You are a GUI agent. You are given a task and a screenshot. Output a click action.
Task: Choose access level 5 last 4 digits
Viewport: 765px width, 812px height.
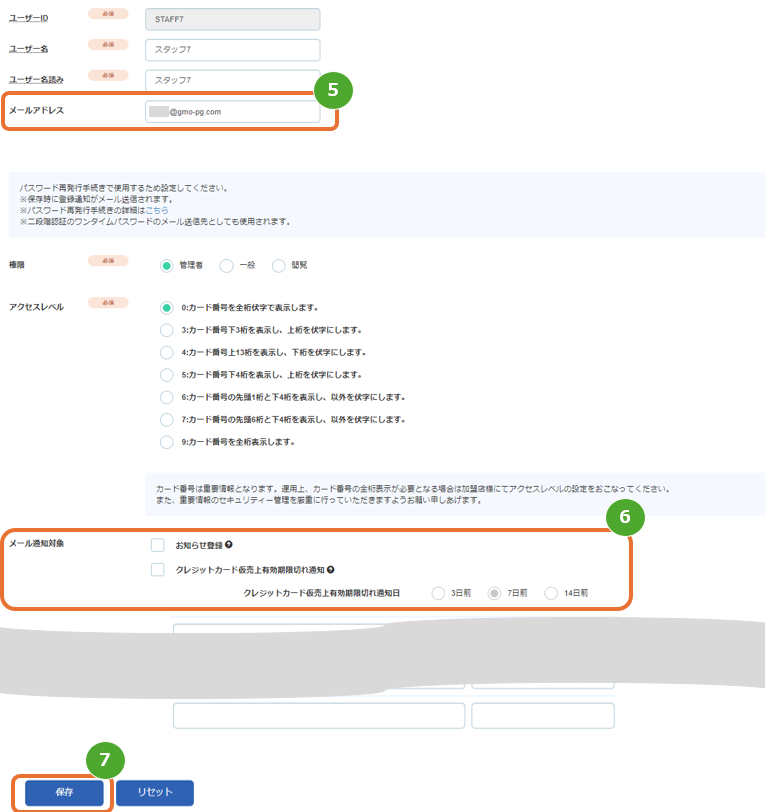[x=166, y=375]
